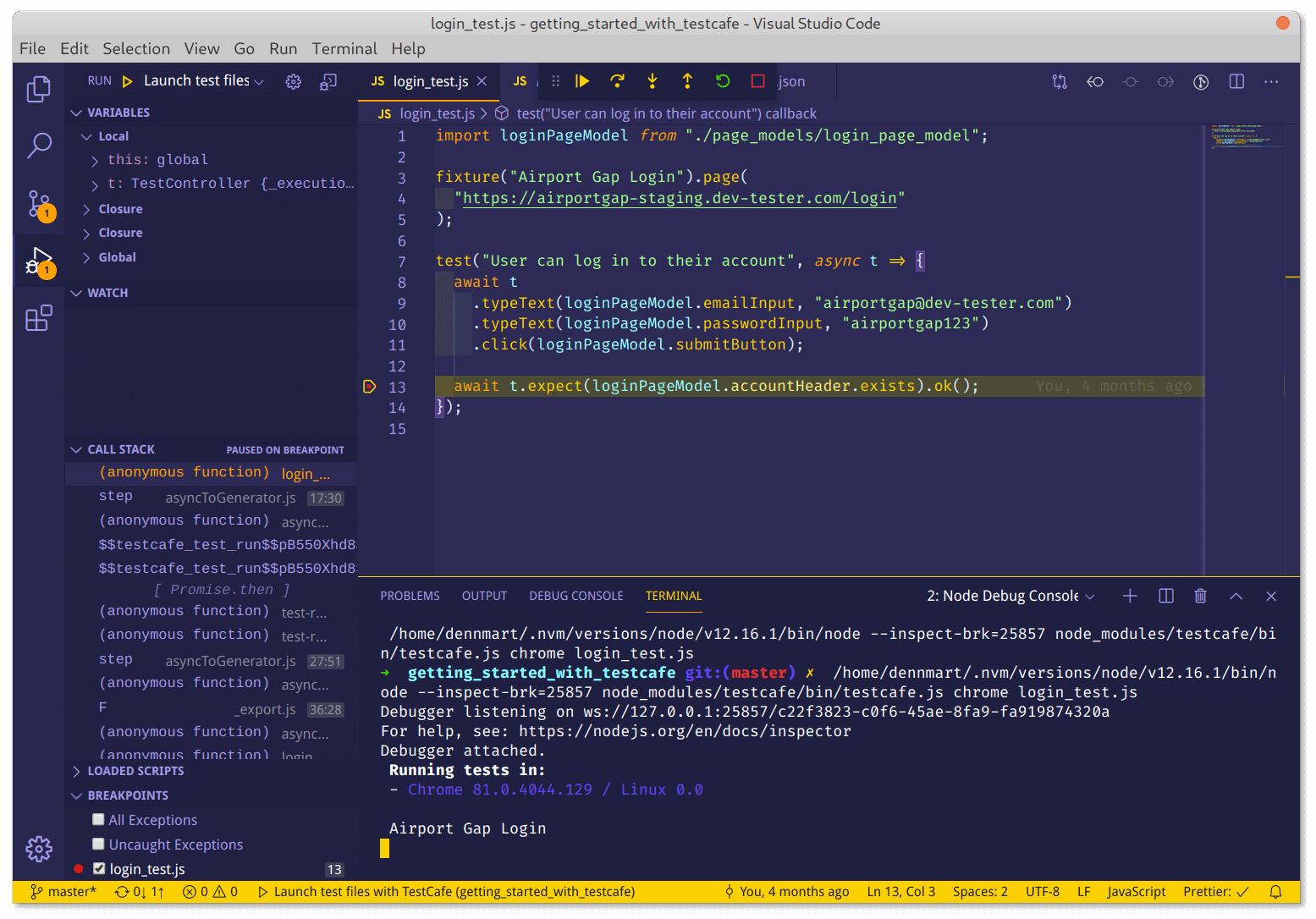The width and height of the screenshot is (1316, 919).
Task: Collapse the Local scope
Action: click(x=212, y=136)
